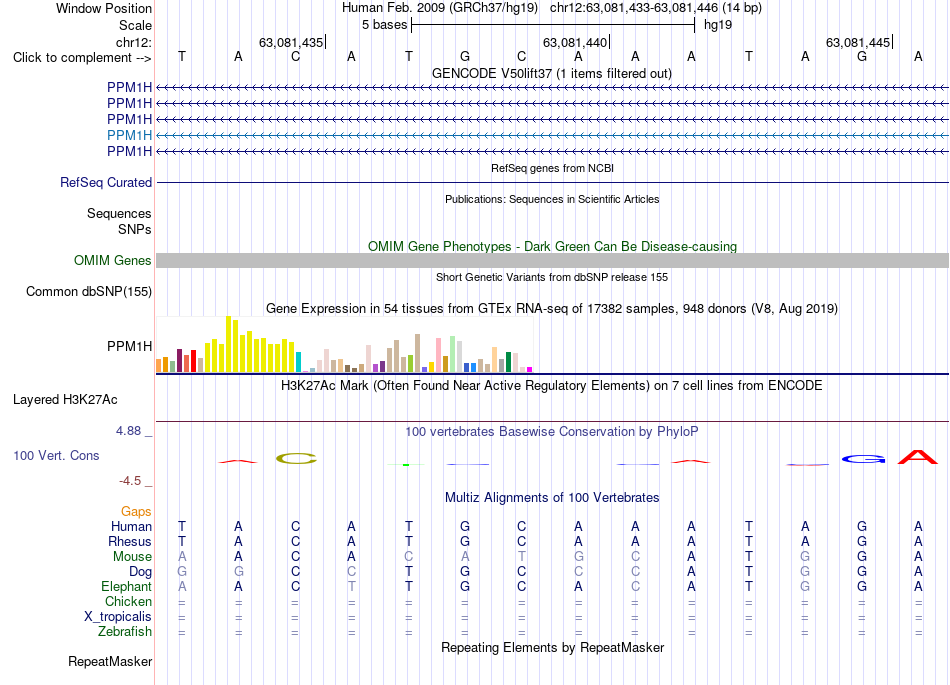Click the PPM1H GTEx expression bar chart

pos(344,344)
